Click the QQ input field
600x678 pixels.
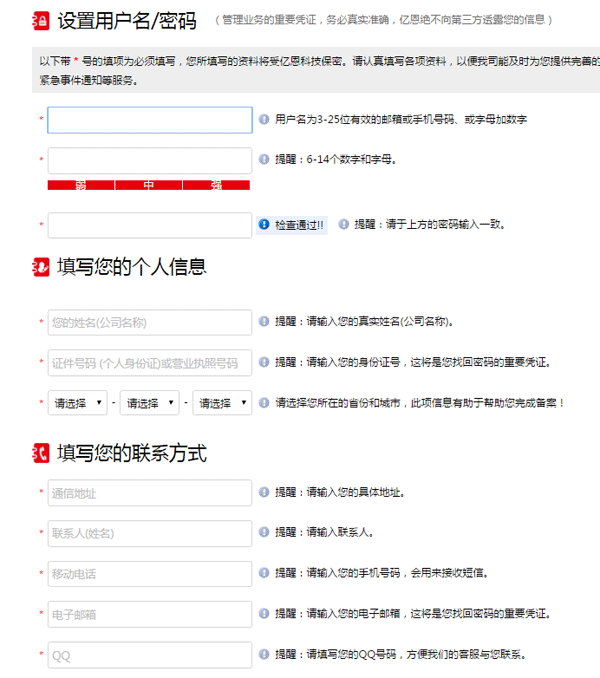pos(150,655)
